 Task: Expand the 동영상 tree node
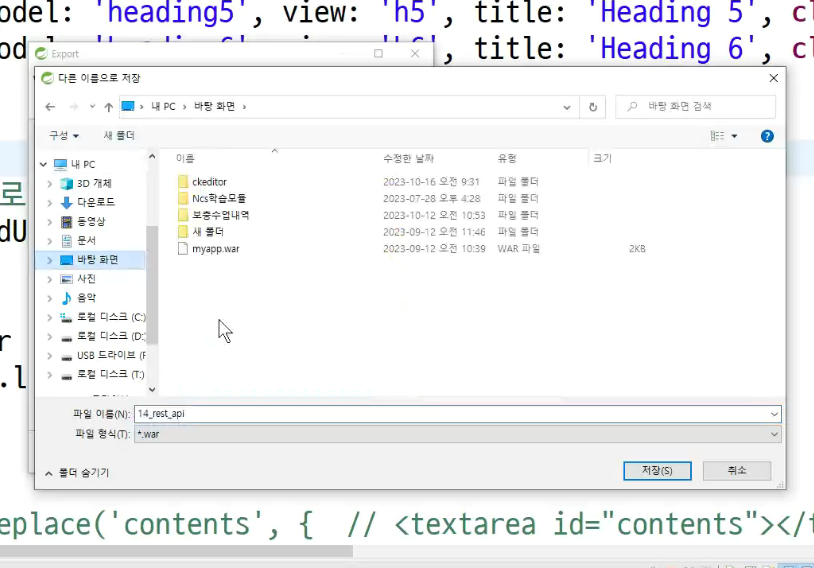[50, 222]
